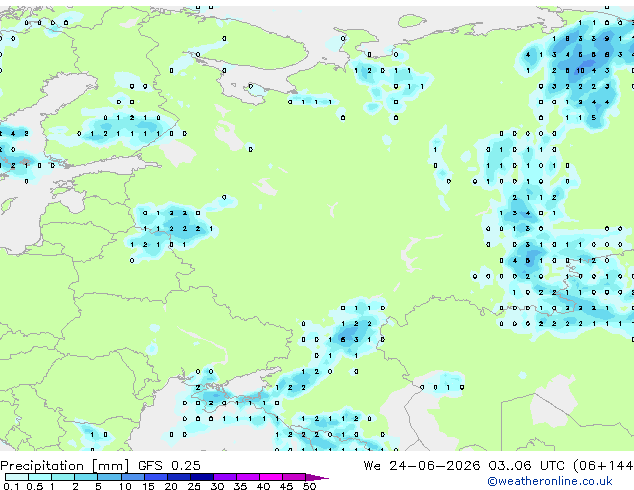Click the over-50 mm arrow tip of legend
Image resolution: width=634 pixels, height=490 pixels.
click(317, 477)
